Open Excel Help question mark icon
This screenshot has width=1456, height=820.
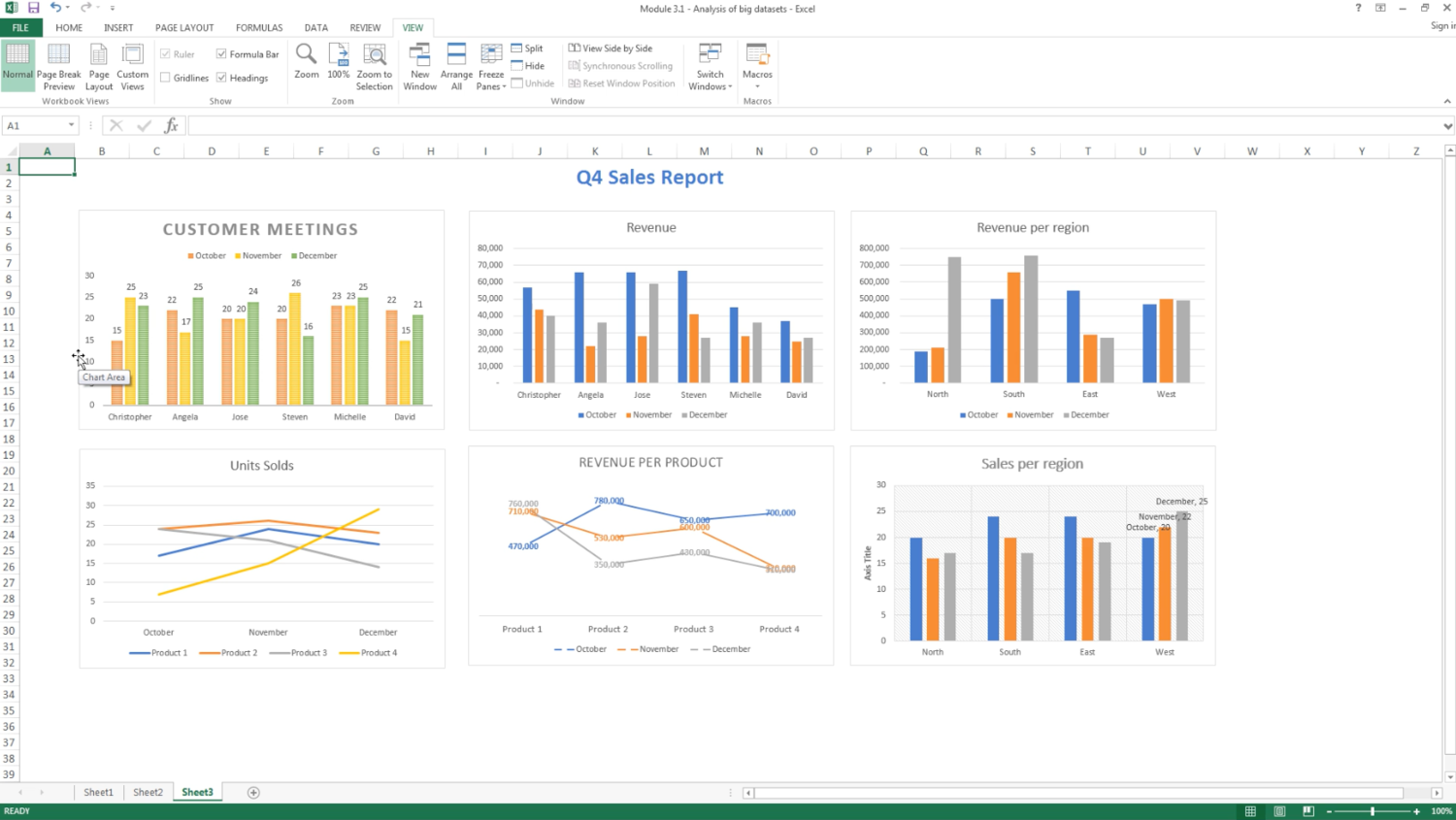click(1358, 8)
